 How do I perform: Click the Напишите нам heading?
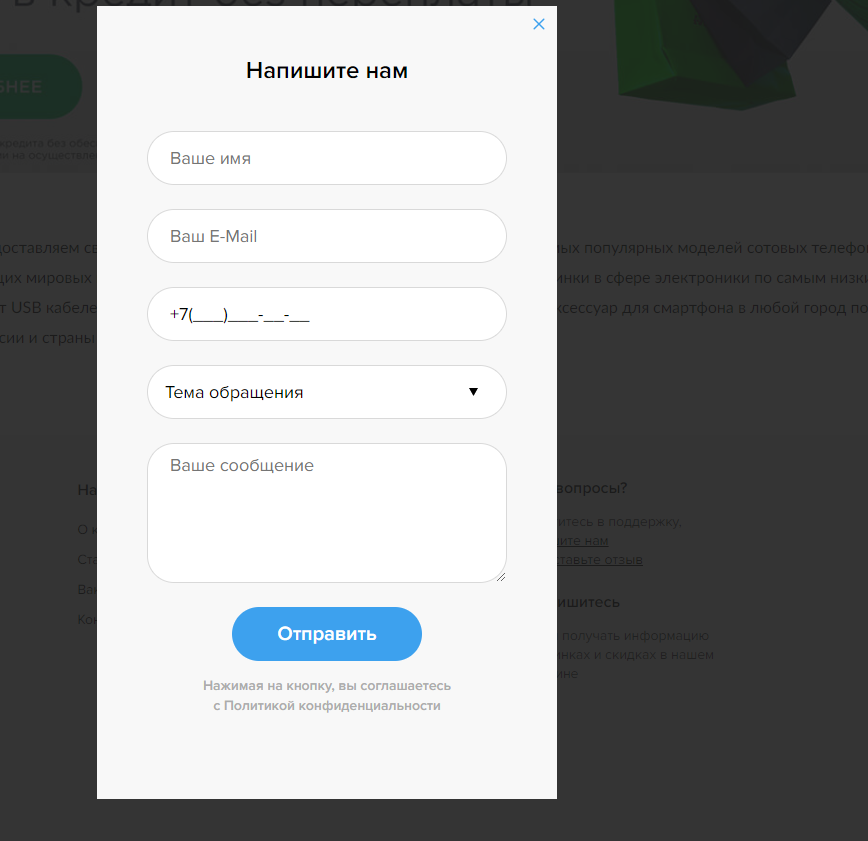click(327, 71)
